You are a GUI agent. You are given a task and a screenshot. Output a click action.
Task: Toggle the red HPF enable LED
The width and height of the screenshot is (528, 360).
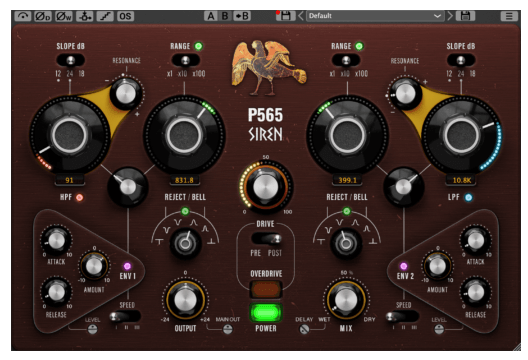[x=80, y=197]
